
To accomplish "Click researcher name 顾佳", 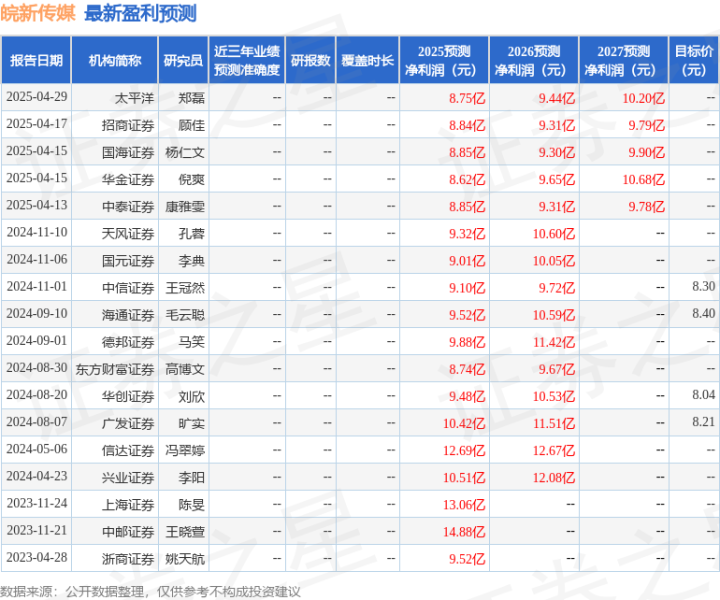I will pyautogui.click(x=191, y=125).
